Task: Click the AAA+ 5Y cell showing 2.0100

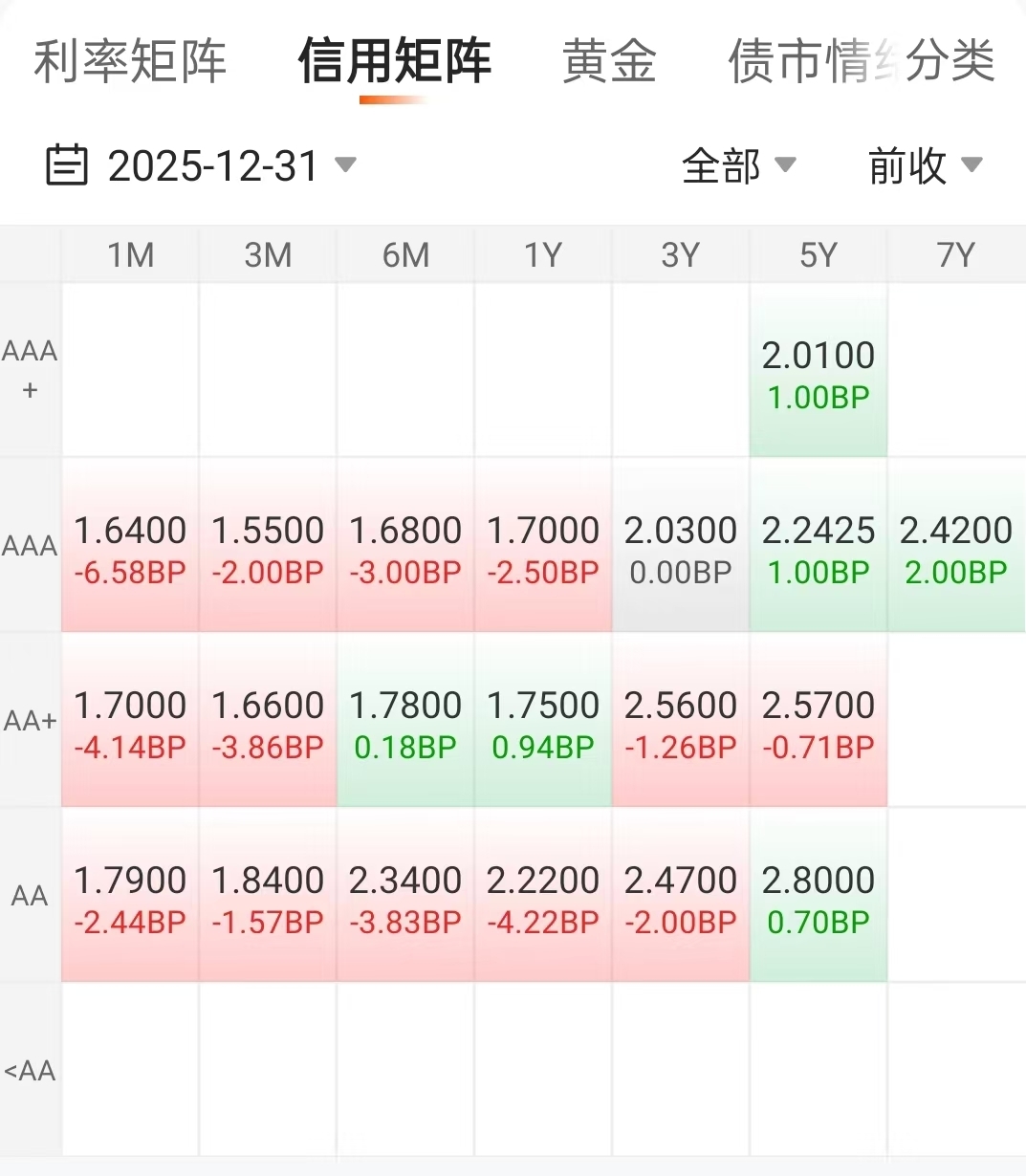Action: 819,373
